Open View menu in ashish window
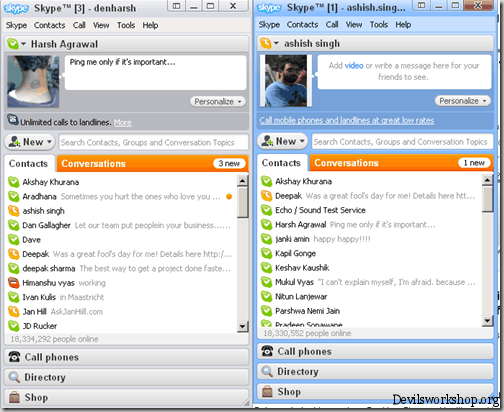Viewport: 504px width, 412px height. click(354, 25)
